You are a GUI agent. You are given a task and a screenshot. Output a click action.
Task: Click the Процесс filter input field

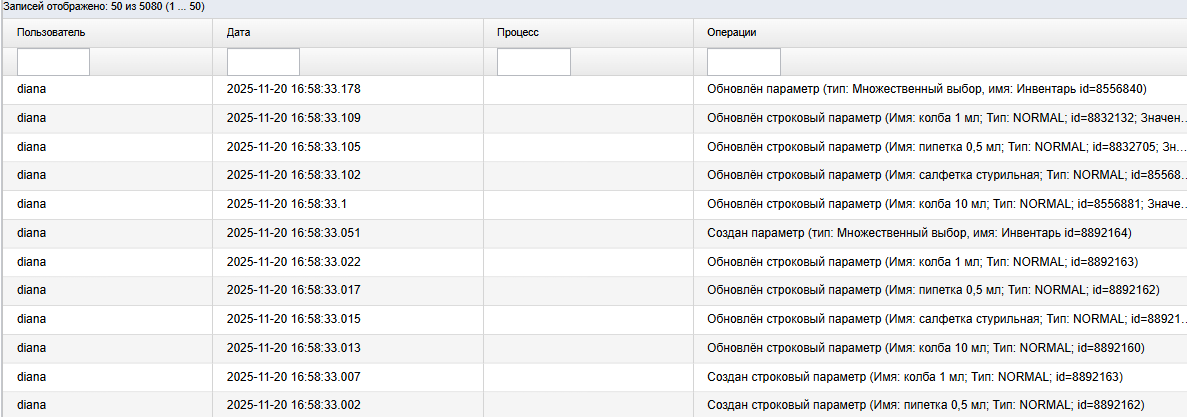tap(534, 62)
